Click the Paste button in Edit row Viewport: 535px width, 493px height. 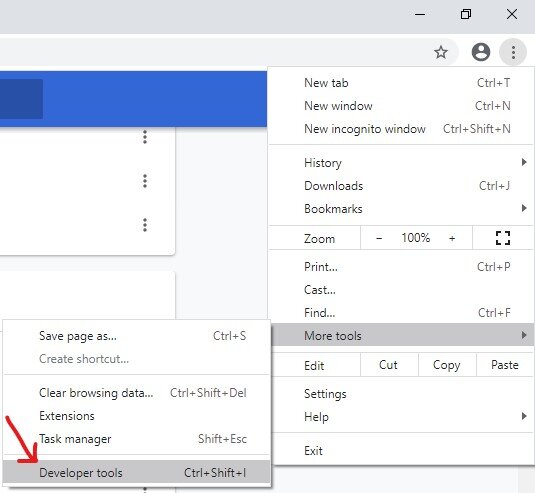(505, 365)
